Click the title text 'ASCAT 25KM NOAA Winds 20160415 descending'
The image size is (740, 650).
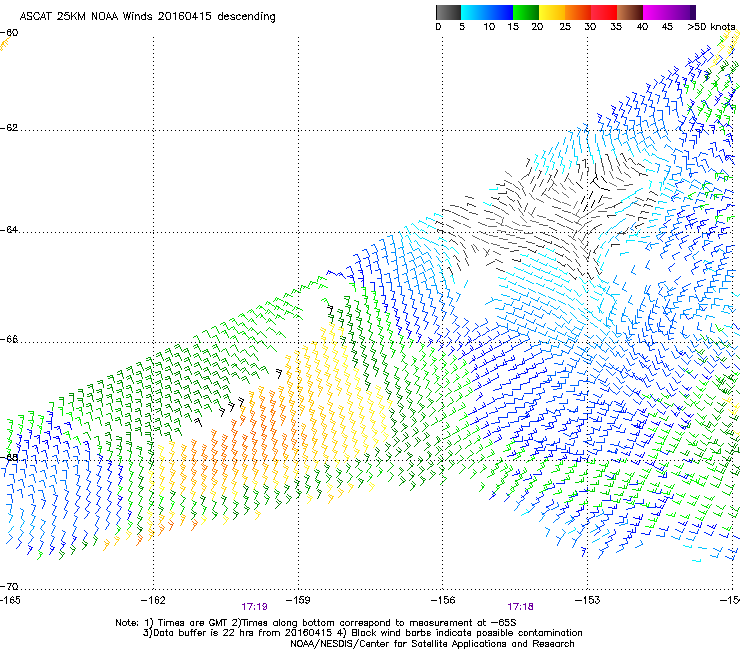tap(147, 16)
